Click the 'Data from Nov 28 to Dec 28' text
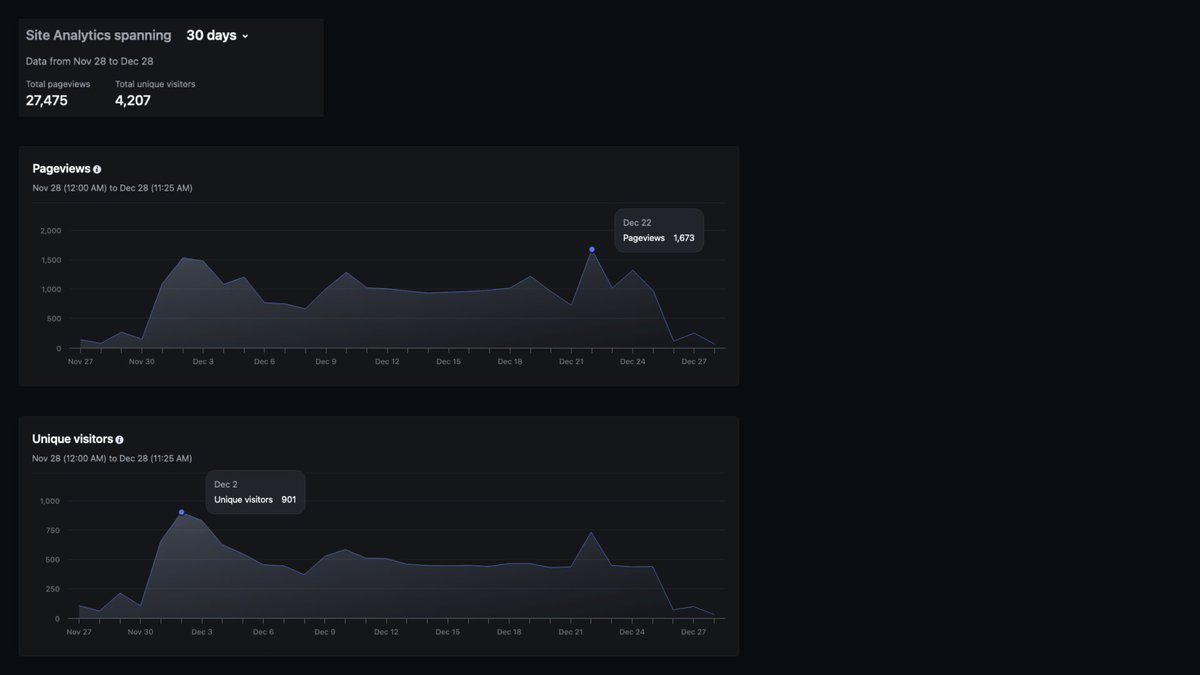This screenshot has width=1200, height=675. point(90,61)
